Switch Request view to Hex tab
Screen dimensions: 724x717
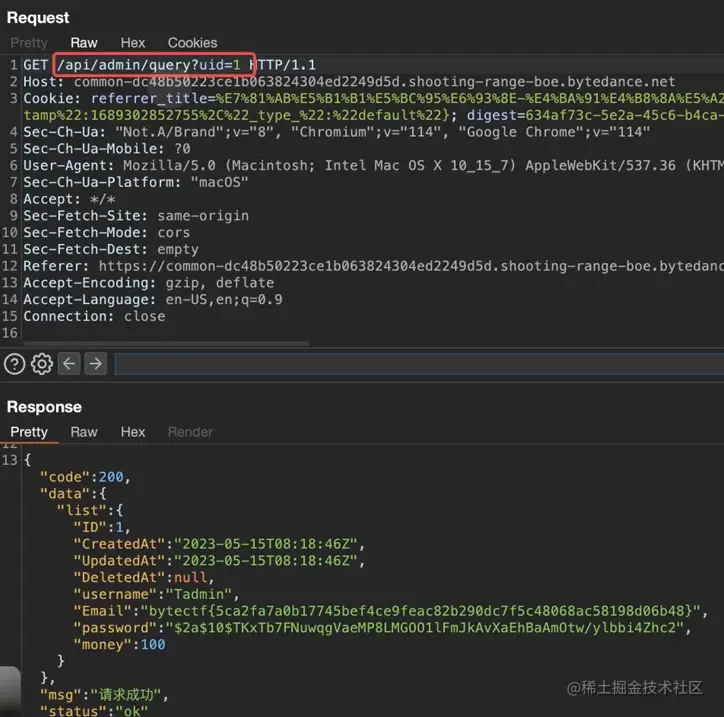click(133, 43)
